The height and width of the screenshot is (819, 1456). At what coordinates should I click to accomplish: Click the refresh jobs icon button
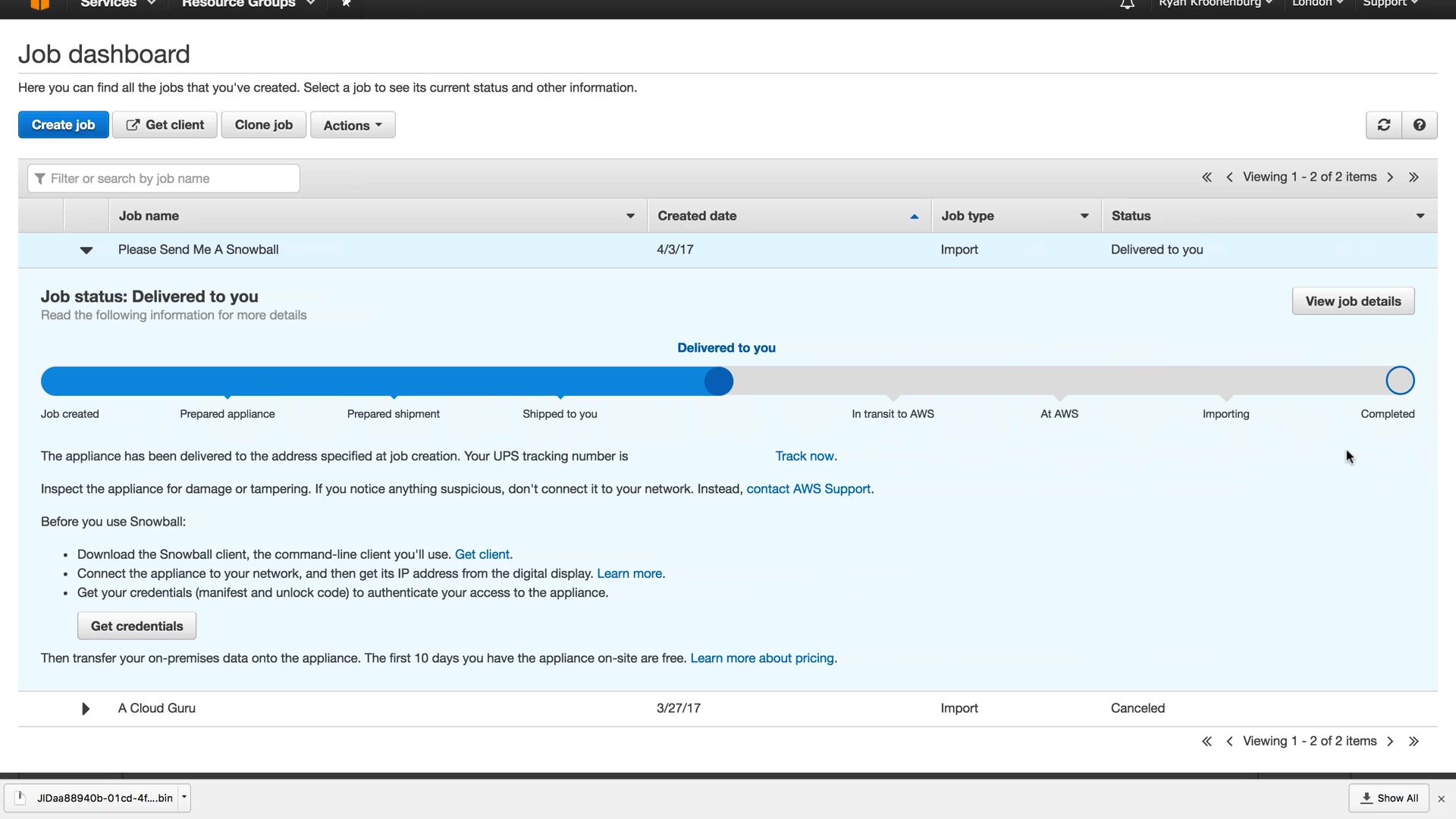pos(1383,125)
